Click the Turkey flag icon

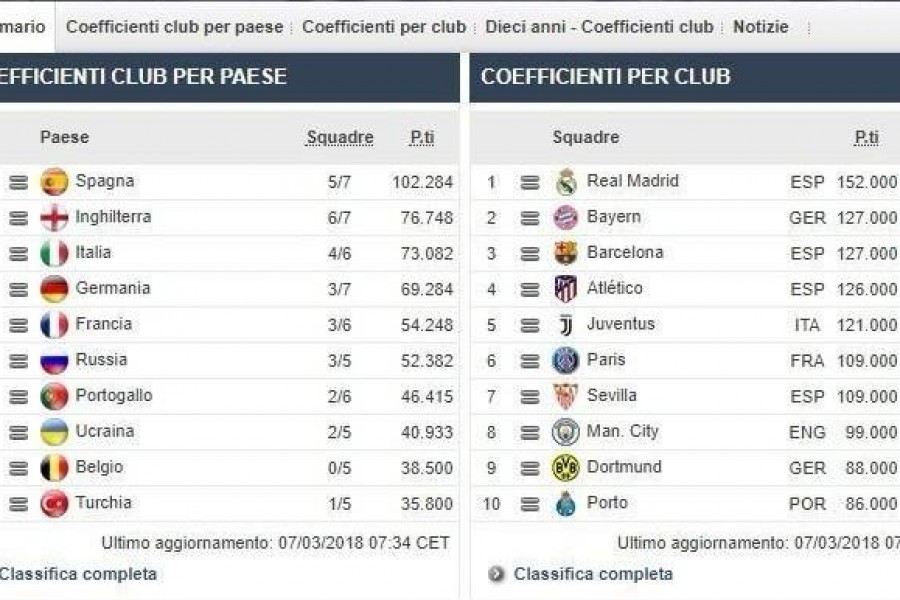tap(55, 504)
